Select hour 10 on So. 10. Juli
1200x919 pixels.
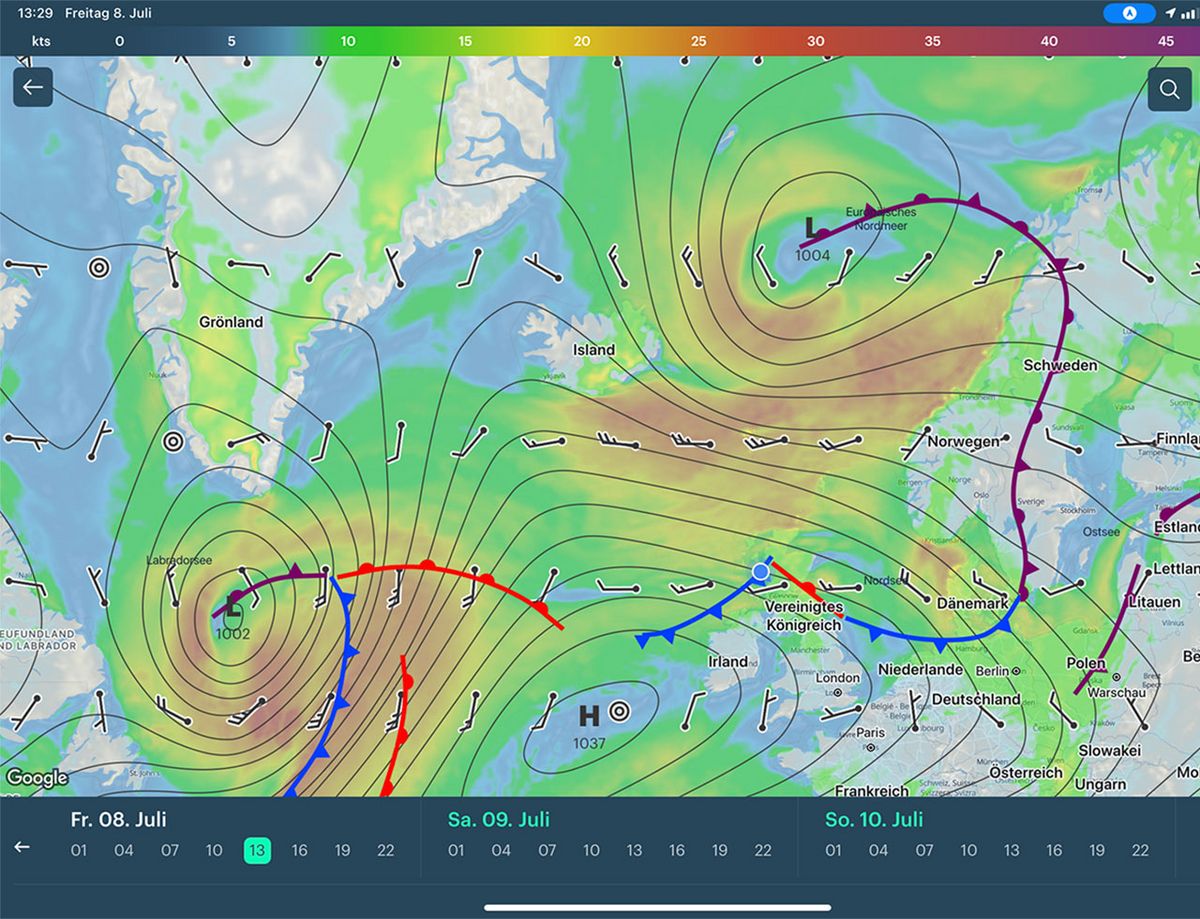969,850
